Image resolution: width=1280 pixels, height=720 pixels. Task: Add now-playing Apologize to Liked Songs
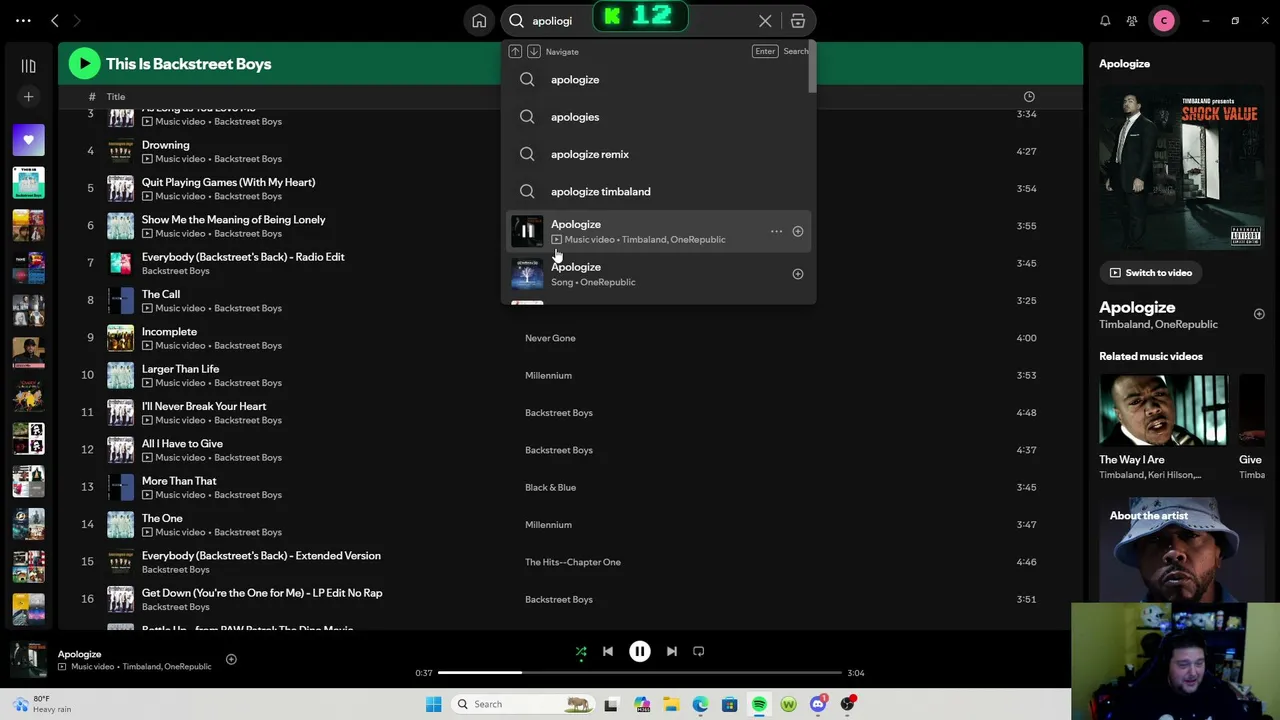[231, 659]
